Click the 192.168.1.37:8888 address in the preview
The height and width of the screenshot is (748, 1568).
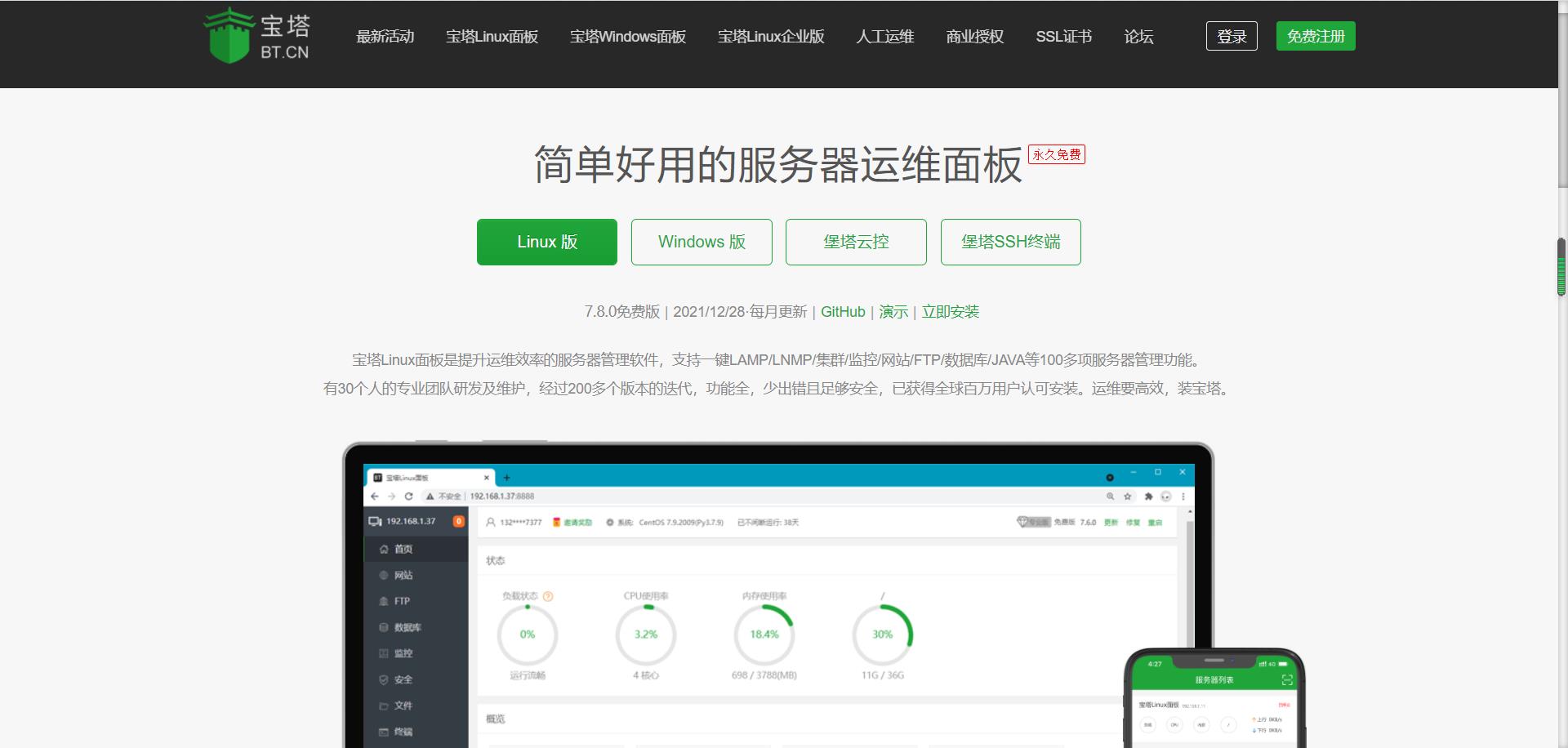[502, 496]
